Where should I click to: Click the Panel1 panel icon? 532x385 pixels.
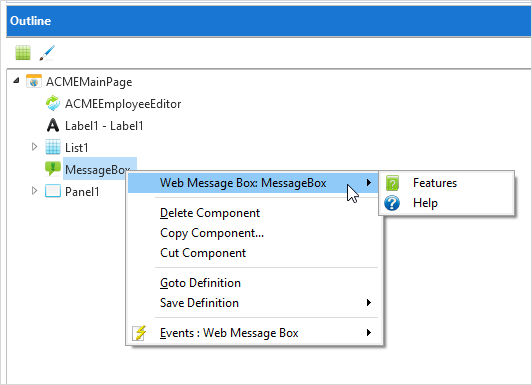(x=53, y=191)
